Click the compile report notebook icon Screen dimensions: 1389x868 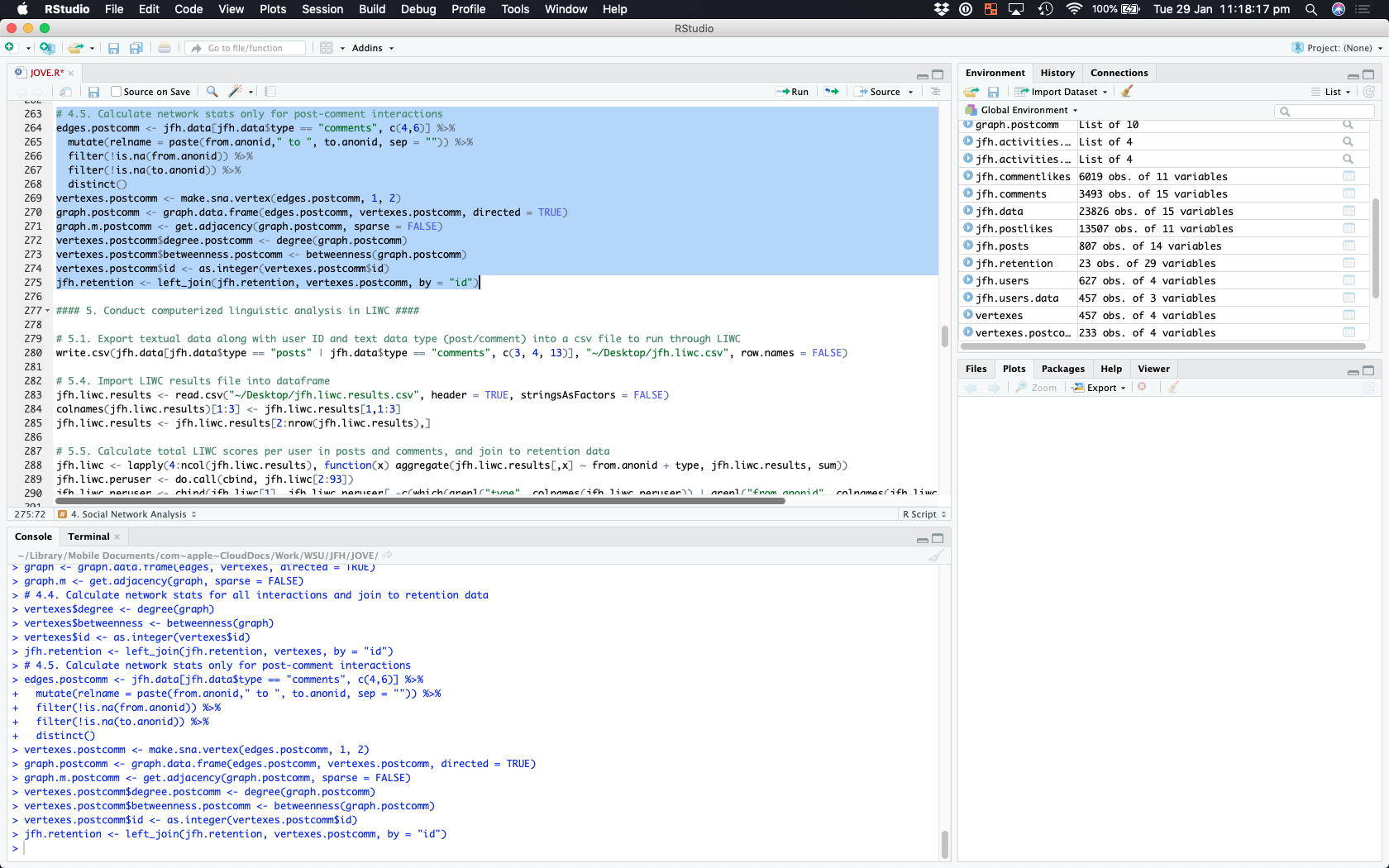click(x=270, y=92)
